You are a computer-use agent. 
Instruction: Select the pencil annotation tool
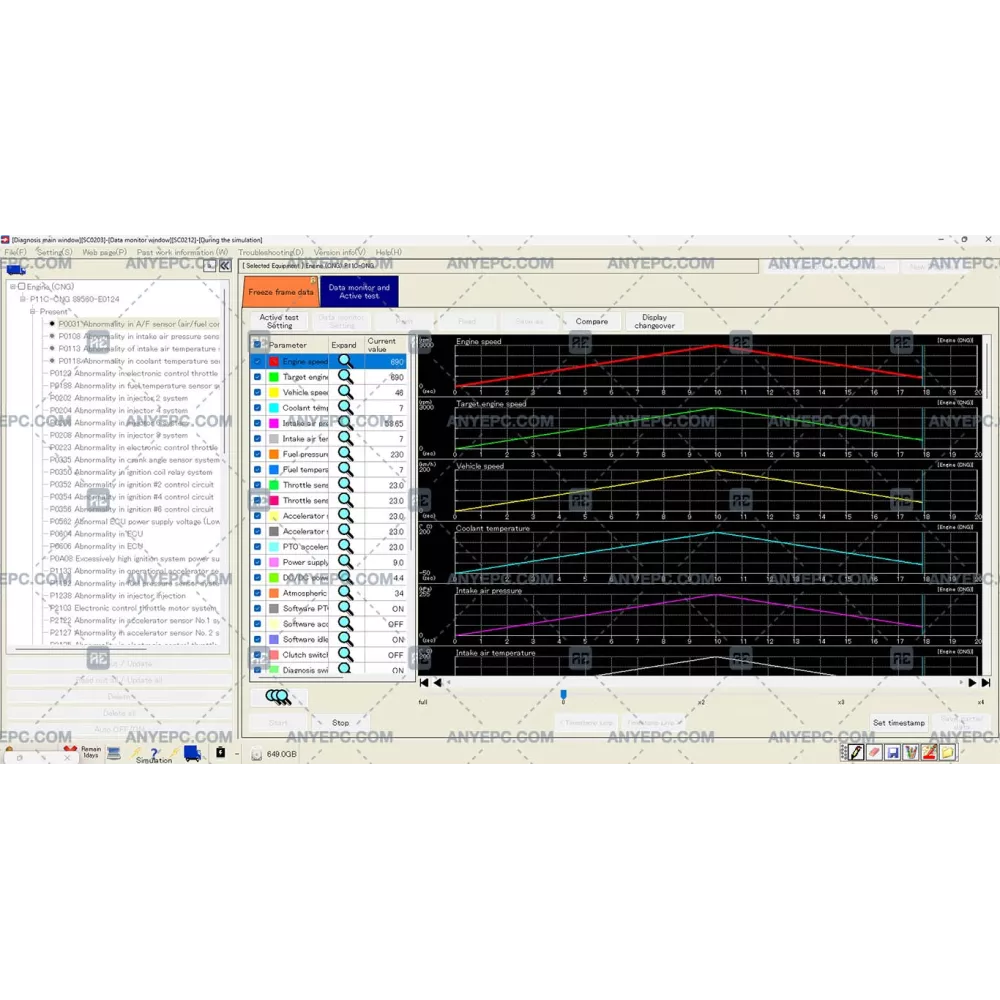856,752
